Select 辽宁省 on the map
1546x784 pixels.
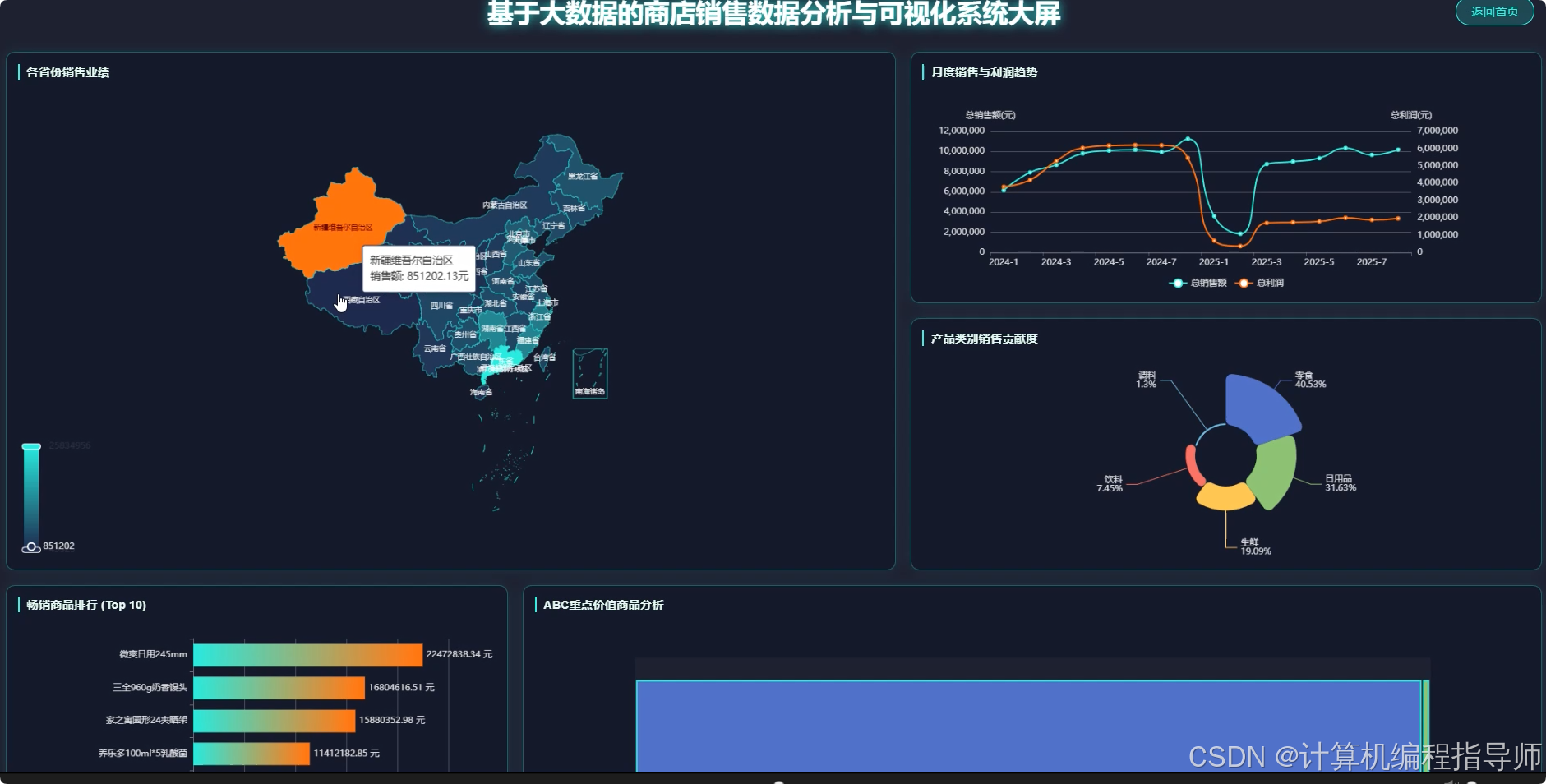[553, 225]
